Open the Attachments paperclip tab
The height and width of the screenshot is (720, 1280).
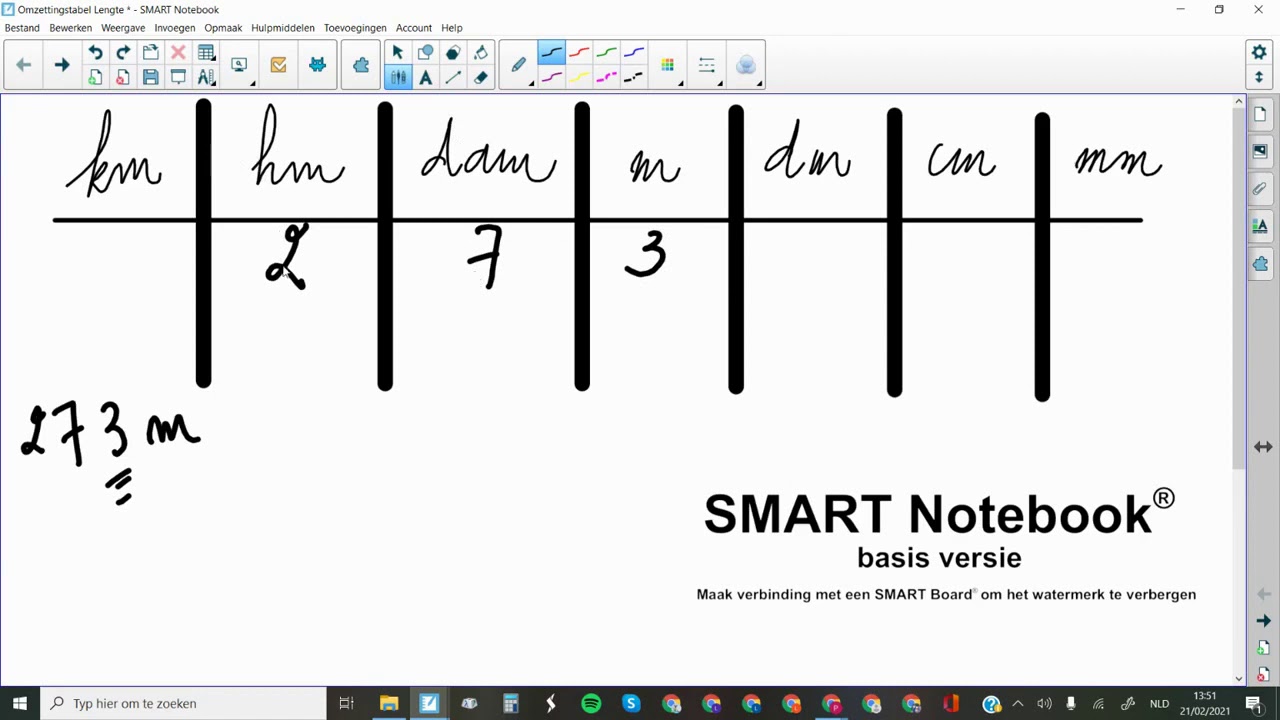pos(1260,188)
